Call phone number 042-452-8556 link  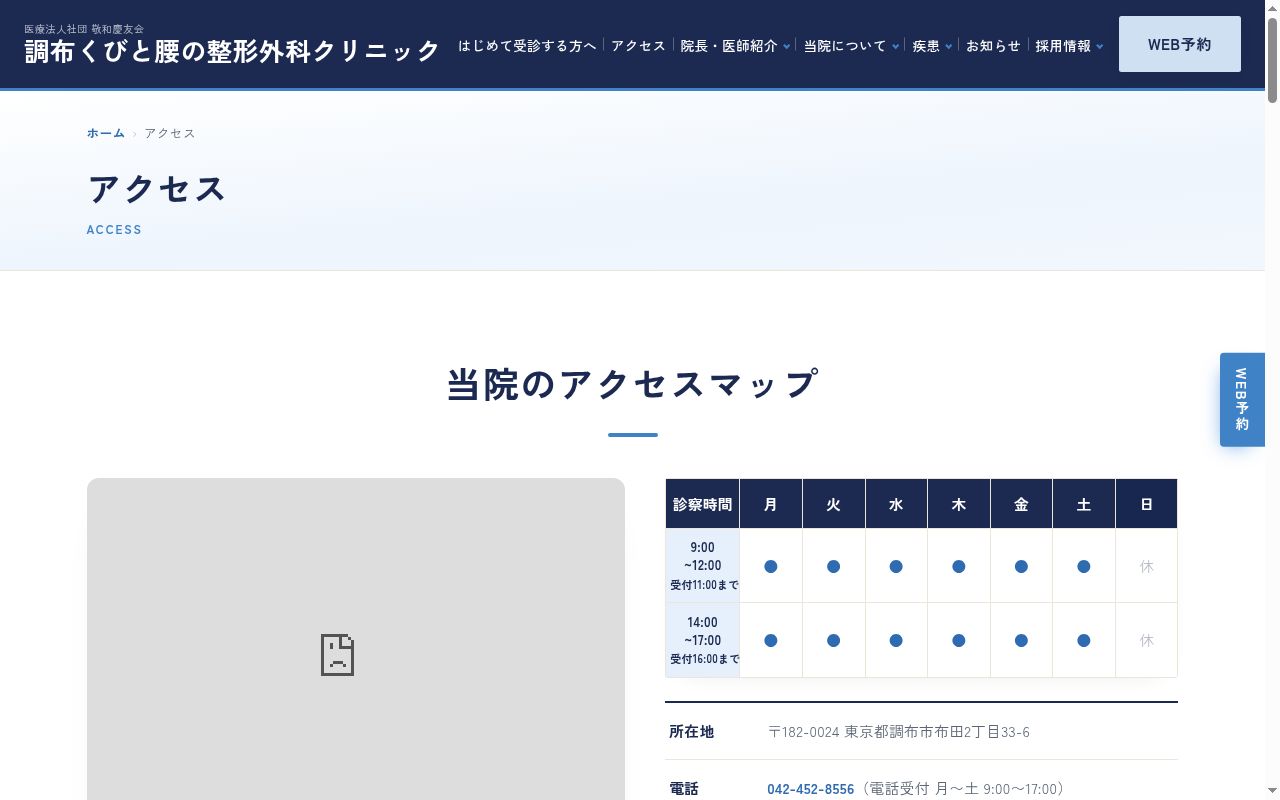click(x=811, y=789)
